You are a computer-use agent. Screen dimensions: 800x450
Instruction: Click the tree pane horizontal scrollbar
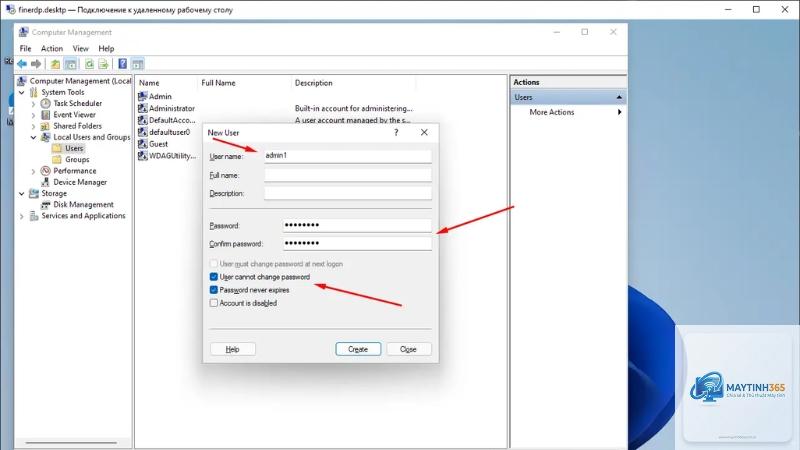tap(71, 442)
